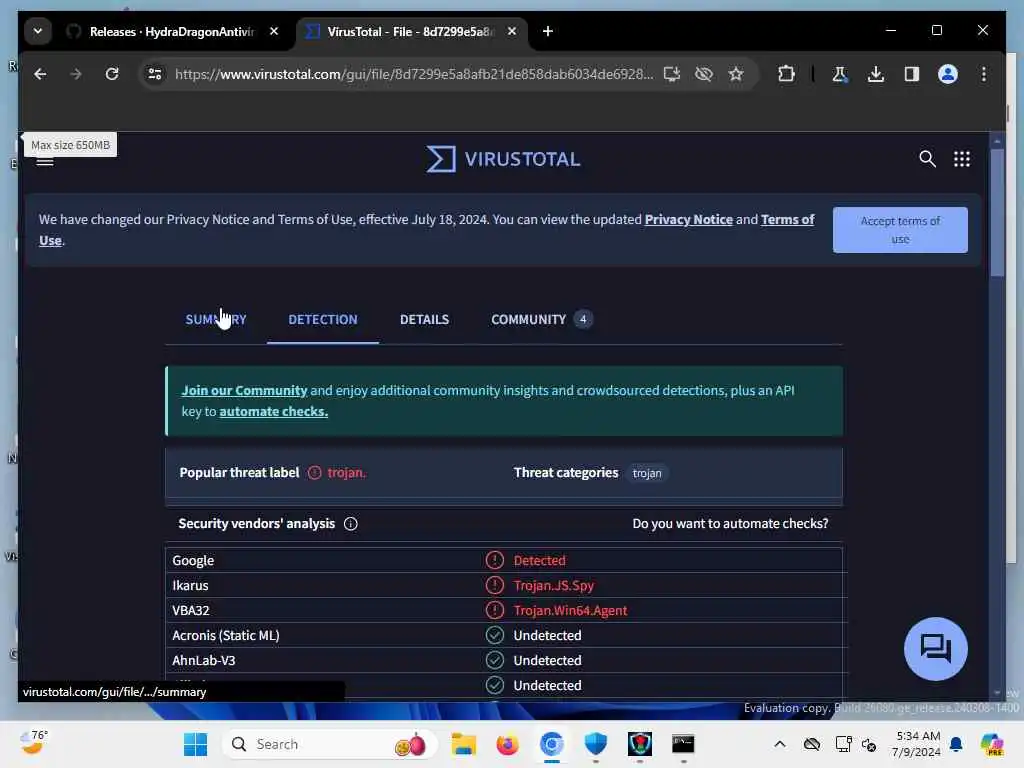Open the taskbar clock and date
Viewport: 1024px width, 768px height.
tap(918, 744)
